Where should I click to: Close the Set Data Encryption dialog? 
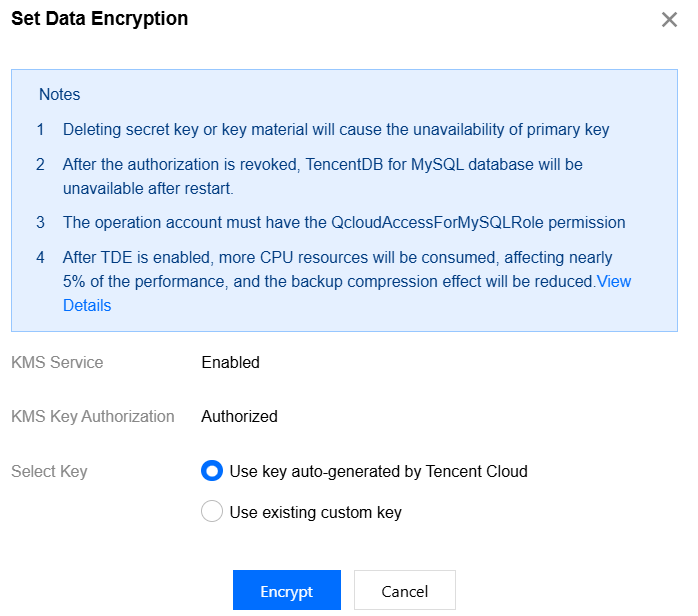point(669,20)
